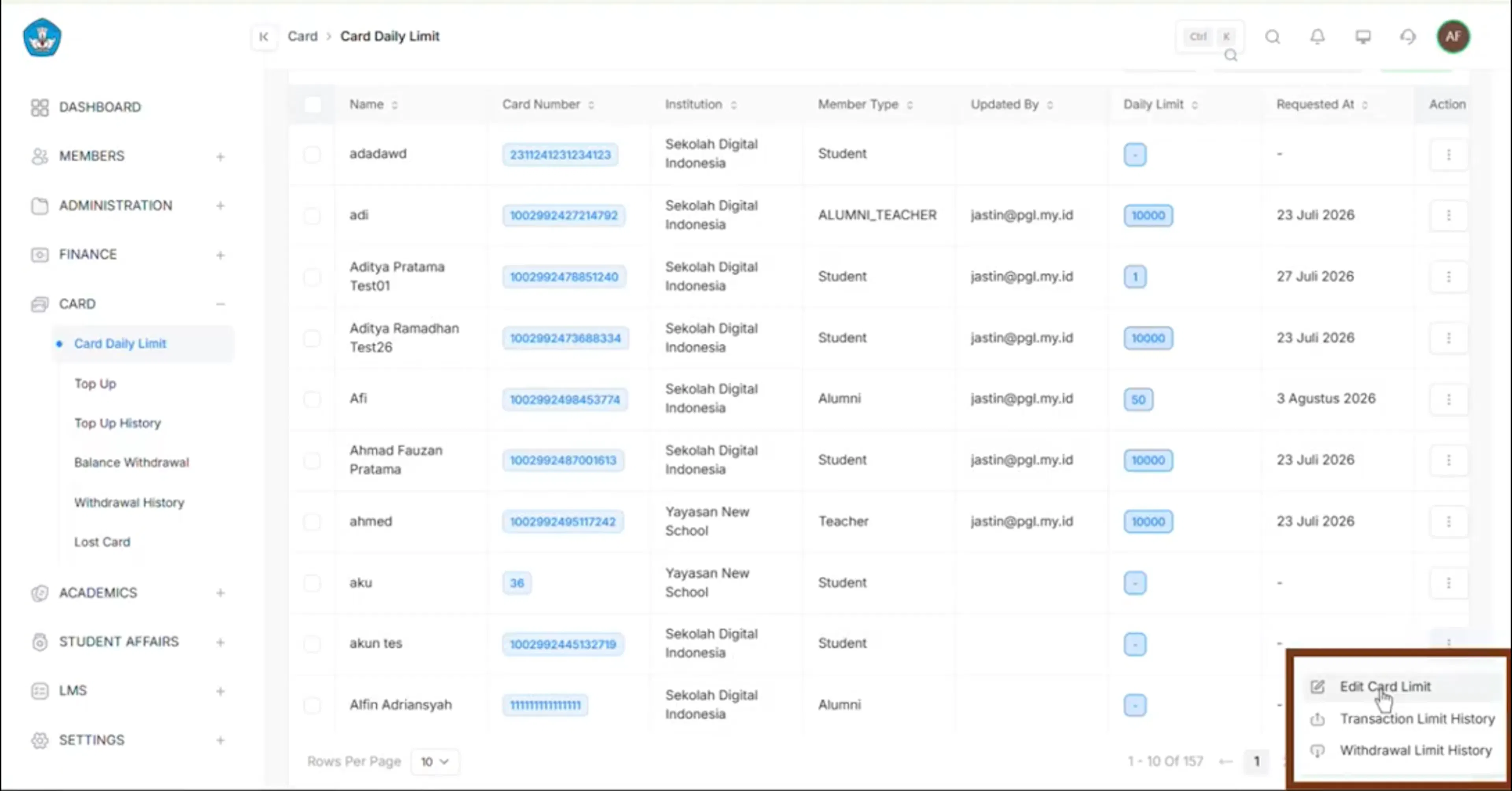Open action menu for ahmed row

1449,522
